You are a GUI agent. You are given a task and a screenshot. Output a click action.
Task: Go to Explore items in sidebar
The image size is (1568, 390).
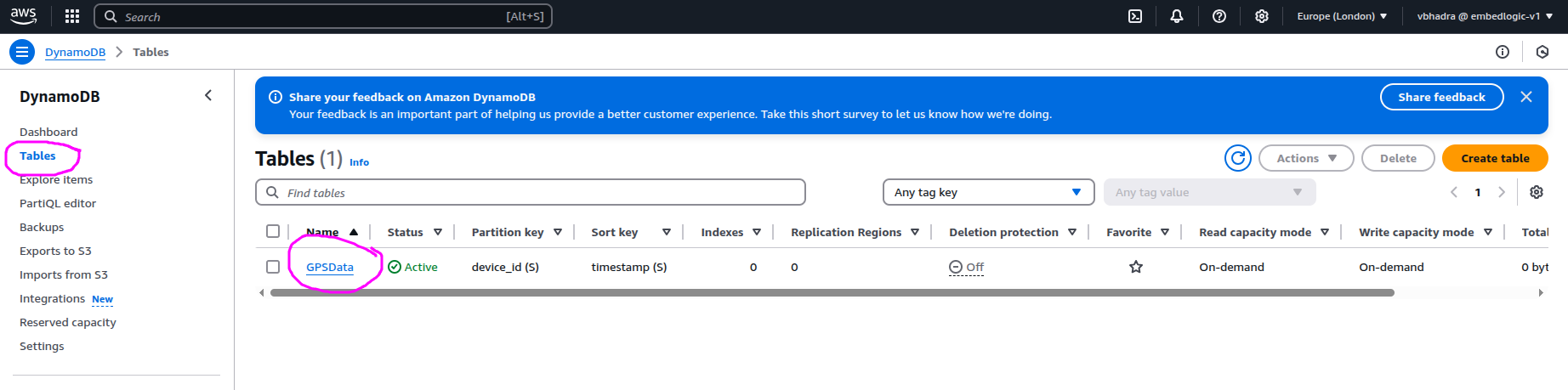coord(56,179)
